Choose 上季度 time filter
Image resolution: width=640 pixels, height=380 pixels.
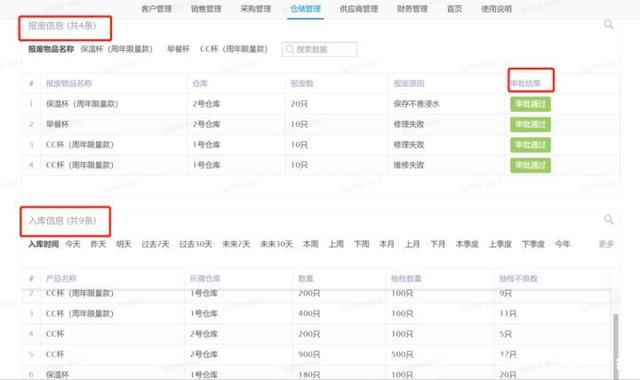coord(500,244)
